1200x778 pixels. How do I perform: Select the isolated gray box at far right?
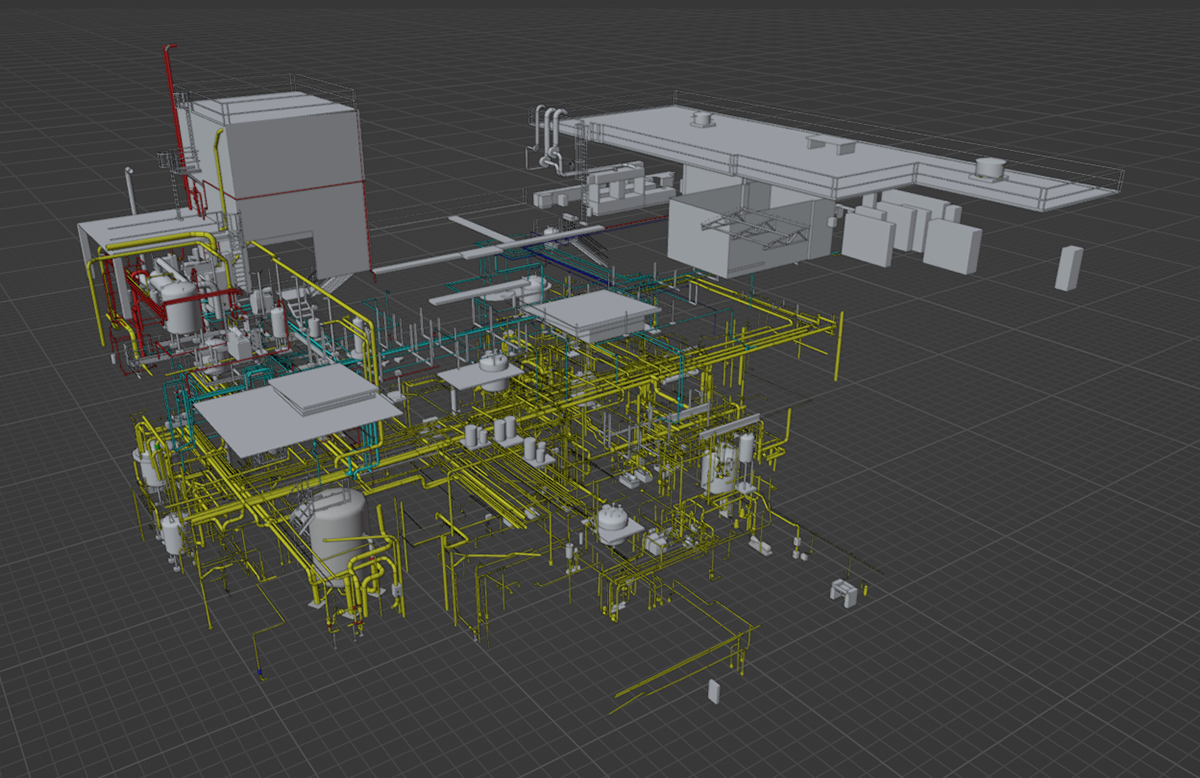[1069, 268]
